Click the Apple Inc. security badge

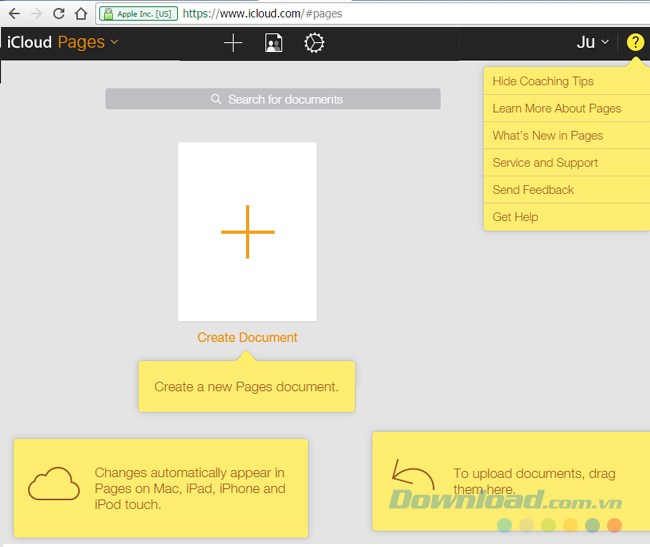tap(138, 14)
